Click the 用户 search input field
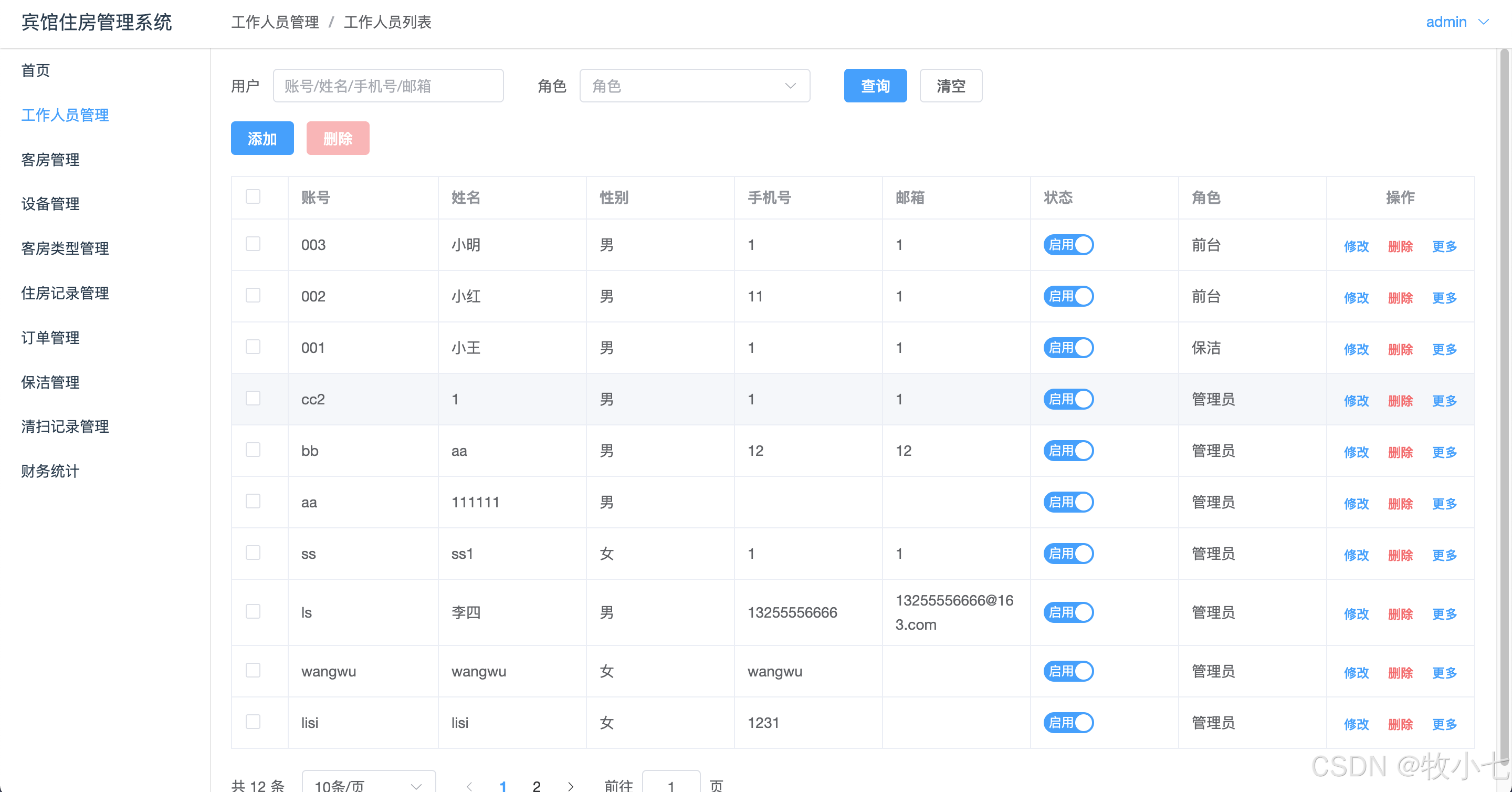This screenshot has width=1512, height=792. pyautogui.click(x=388, y=86)
